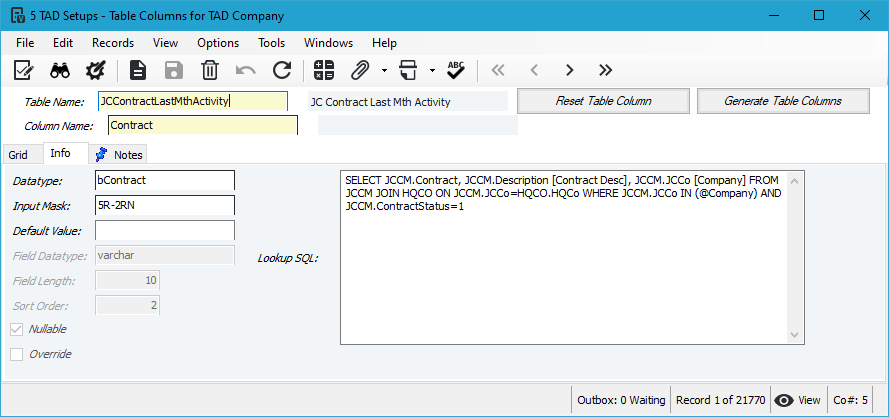Click the paperclip attachments icon
The image size is (889, 417).
[x=359, y=70]
